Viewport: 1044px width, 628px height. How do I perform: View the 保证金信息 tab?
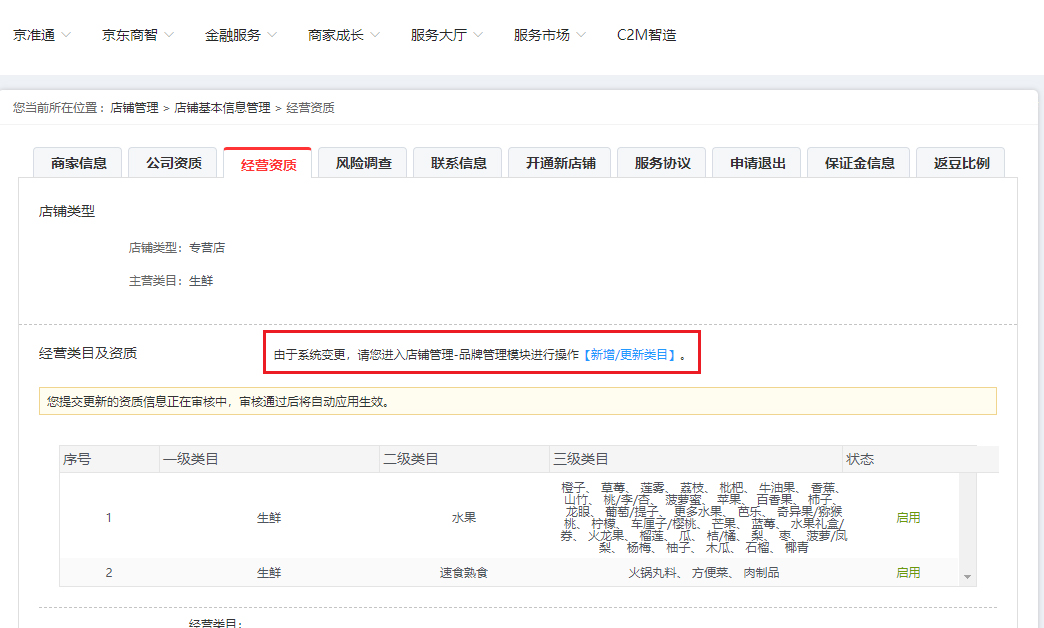coord(859,162)
